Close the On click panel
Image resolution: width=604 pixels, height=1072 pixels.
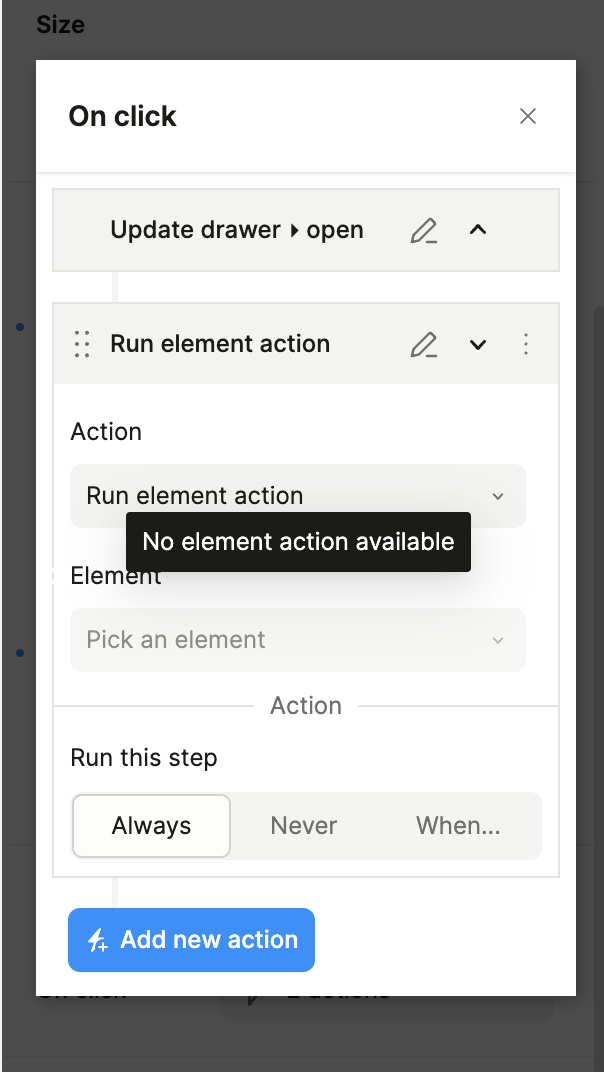[528, 116]
